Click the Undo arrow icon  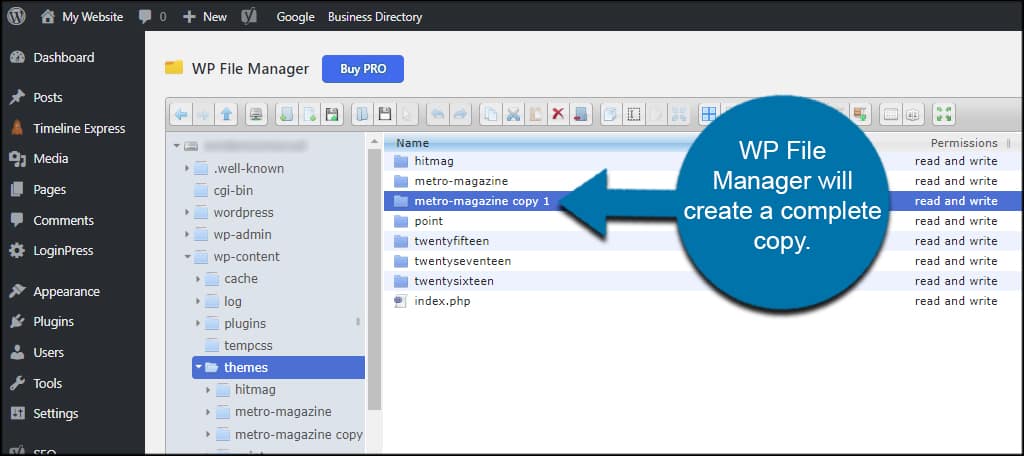[x=437, y=114]
